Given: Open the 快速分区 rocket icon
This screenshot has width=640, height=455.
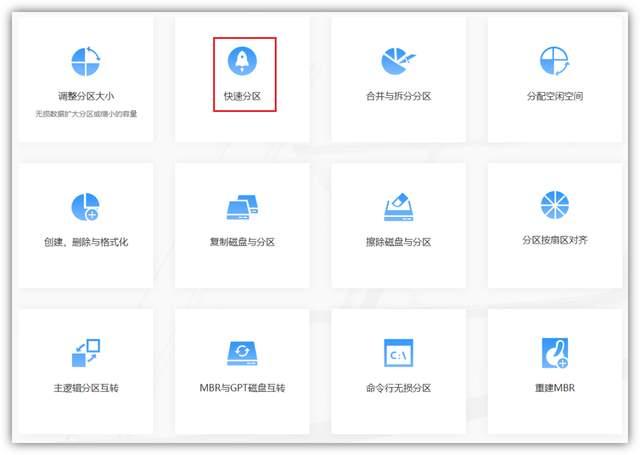Looking at the screenshot, I should click(242, 61).
